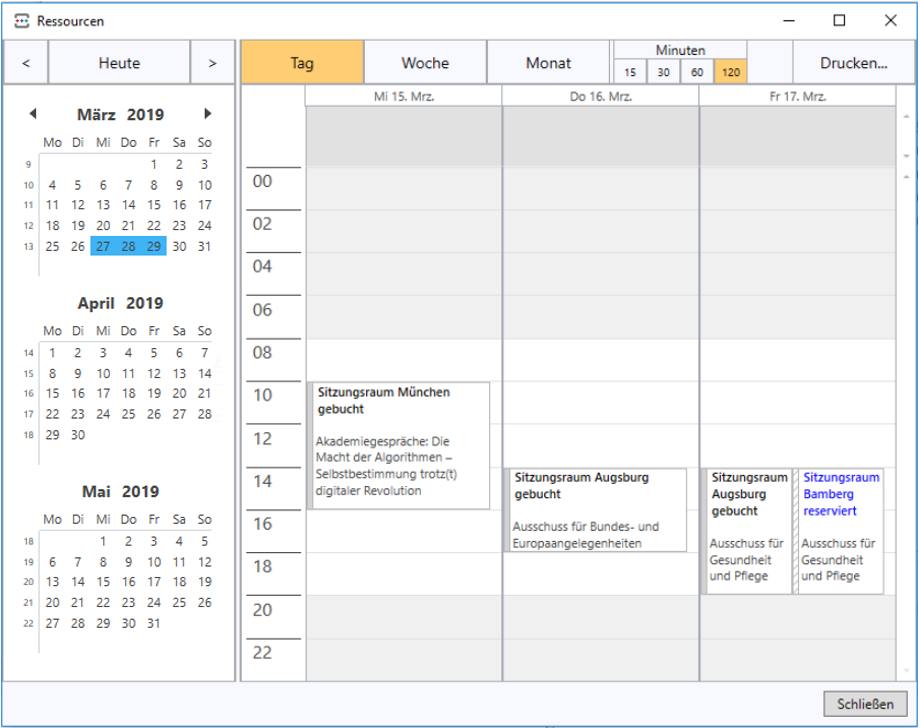Click the Schließen button
The image size is (920, 728).
[x=865, y=704]
